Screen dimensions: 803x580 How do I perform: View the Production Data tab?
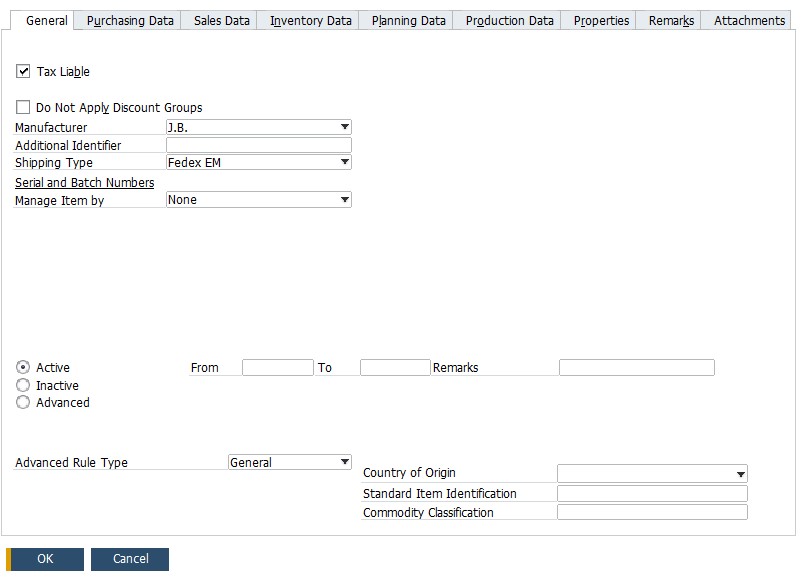pyautogui.click(x=508, y=19)
